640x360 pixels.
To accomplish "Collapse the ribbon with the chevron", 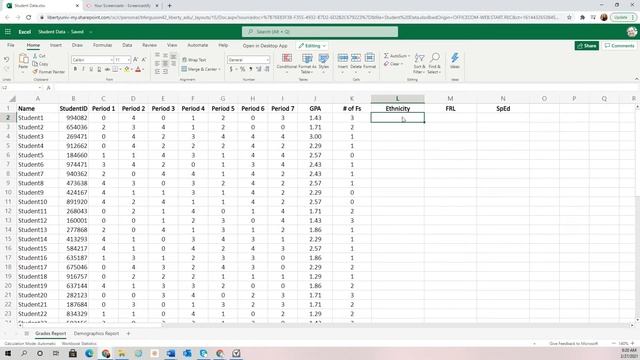I will (636, 79).
